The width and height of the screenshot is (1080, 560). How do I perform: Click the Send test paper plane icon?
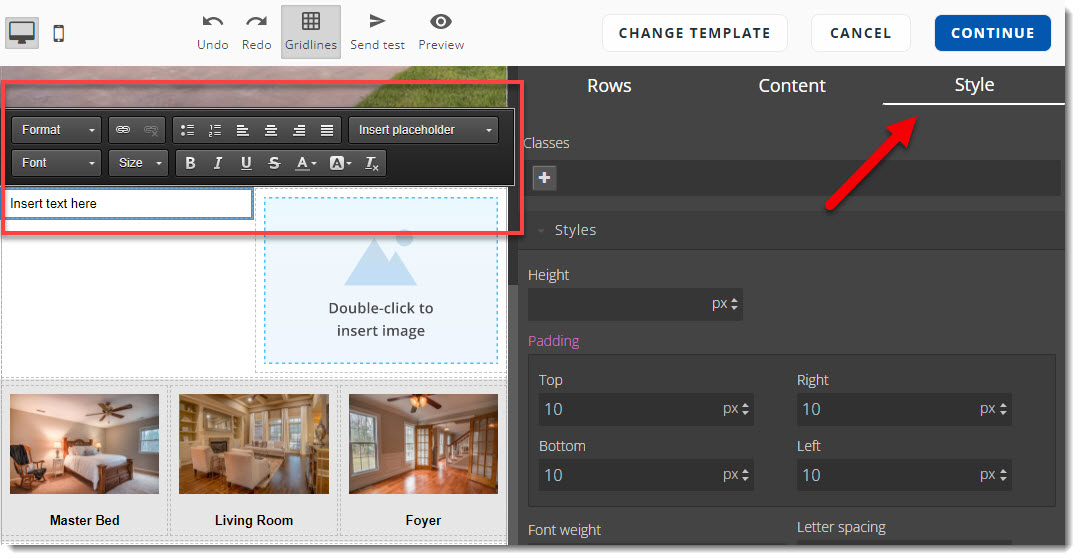(377, 22)
